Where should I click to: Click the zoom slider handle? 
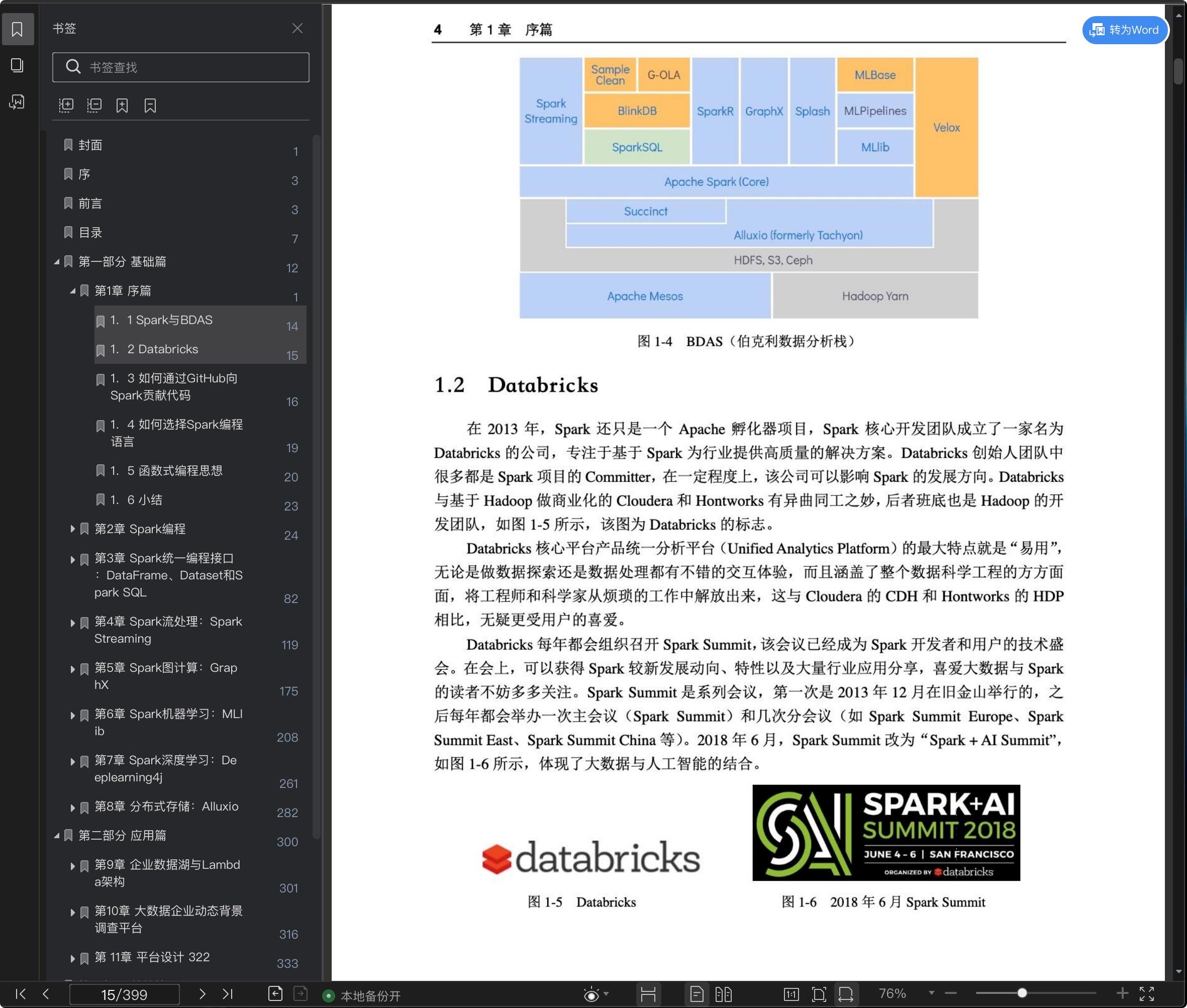pyautogui.click(x=1022, y=993)
